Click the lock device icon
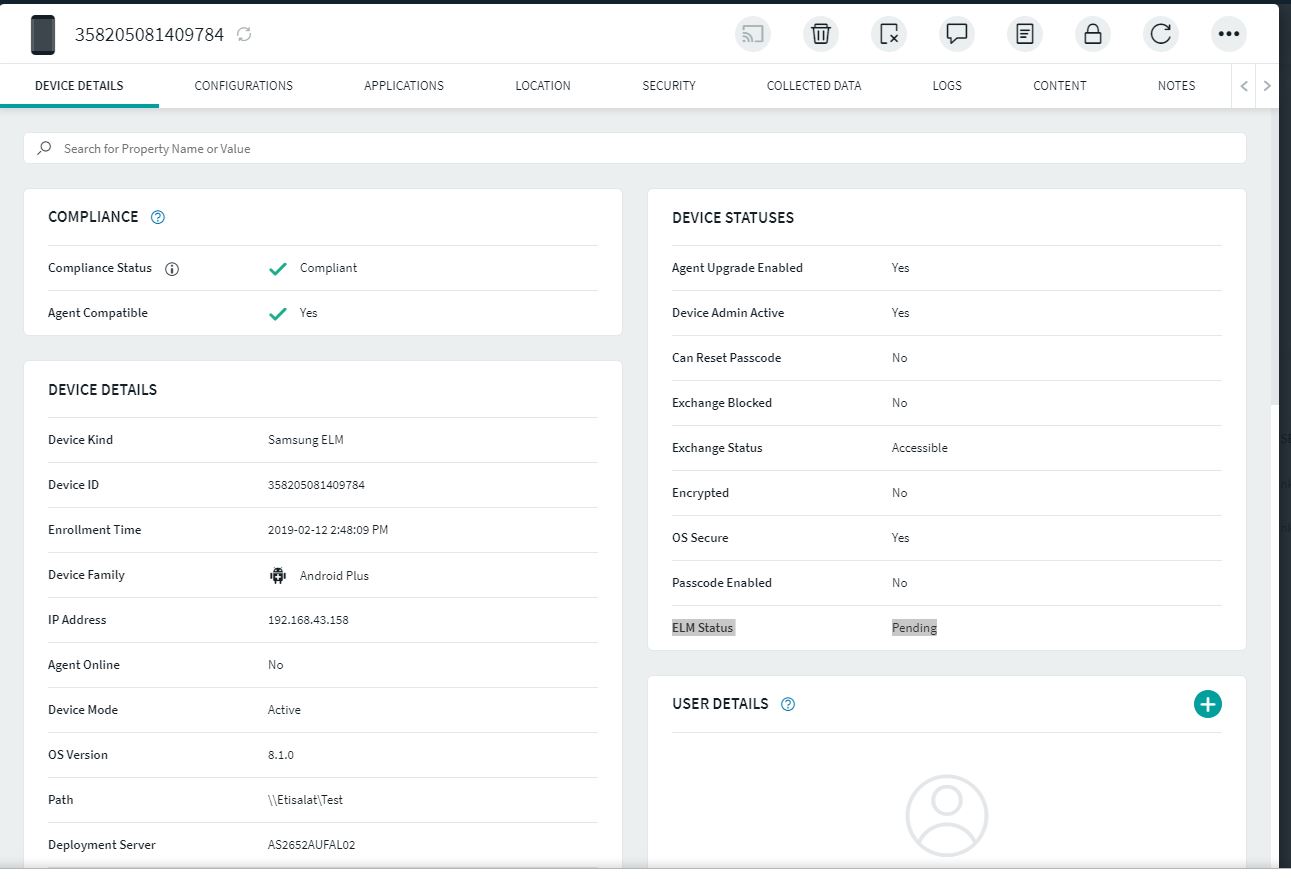Screen dimensions: 1291x879 click(x=1092, y=34)
